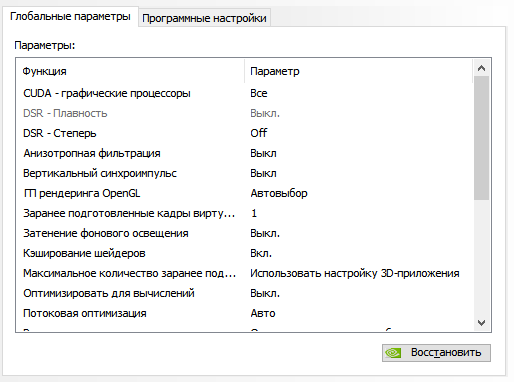Select the Заранее подготовленные кадры вирту... row
The height and width of the screenshot is (382, 514).
click(x=244, y=213)
